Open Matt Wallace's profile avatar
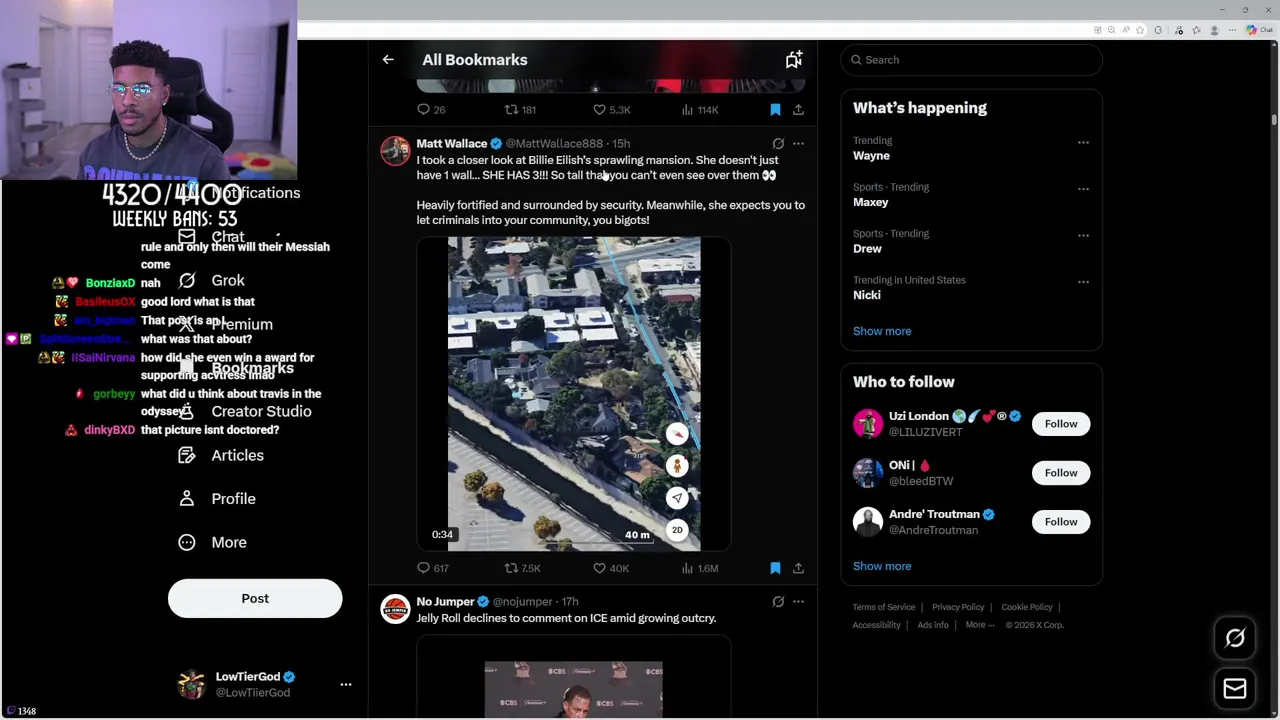The image size is (1280, 720). click(x=395, y=151)
